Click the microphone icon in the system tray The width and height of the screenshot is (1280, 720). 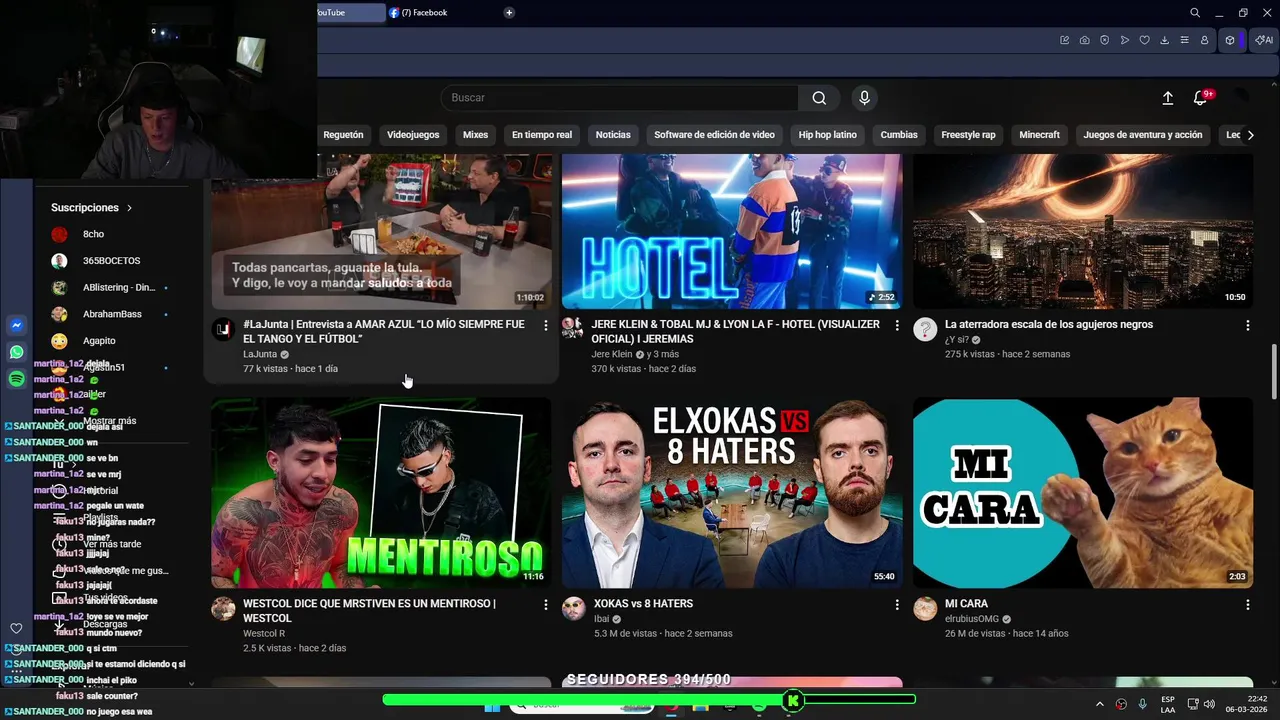[x=1142, y=704]
